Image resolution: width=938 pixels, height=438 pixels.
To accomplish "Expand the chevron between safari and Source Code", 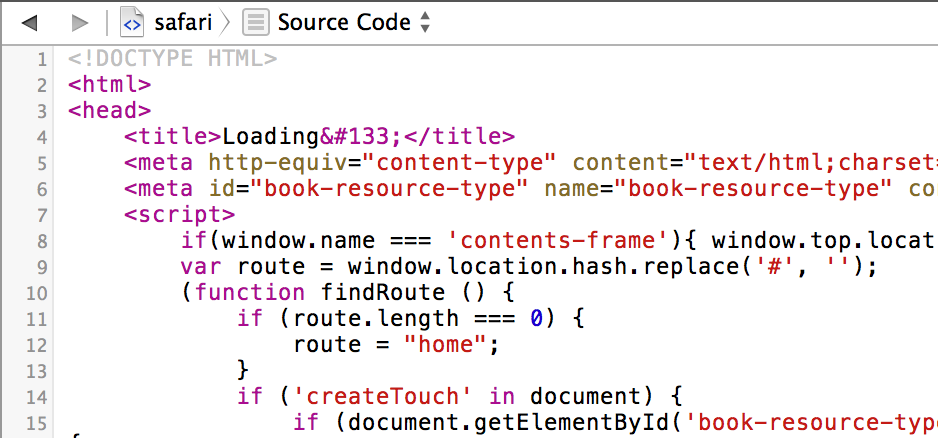I will coord(227,22).
